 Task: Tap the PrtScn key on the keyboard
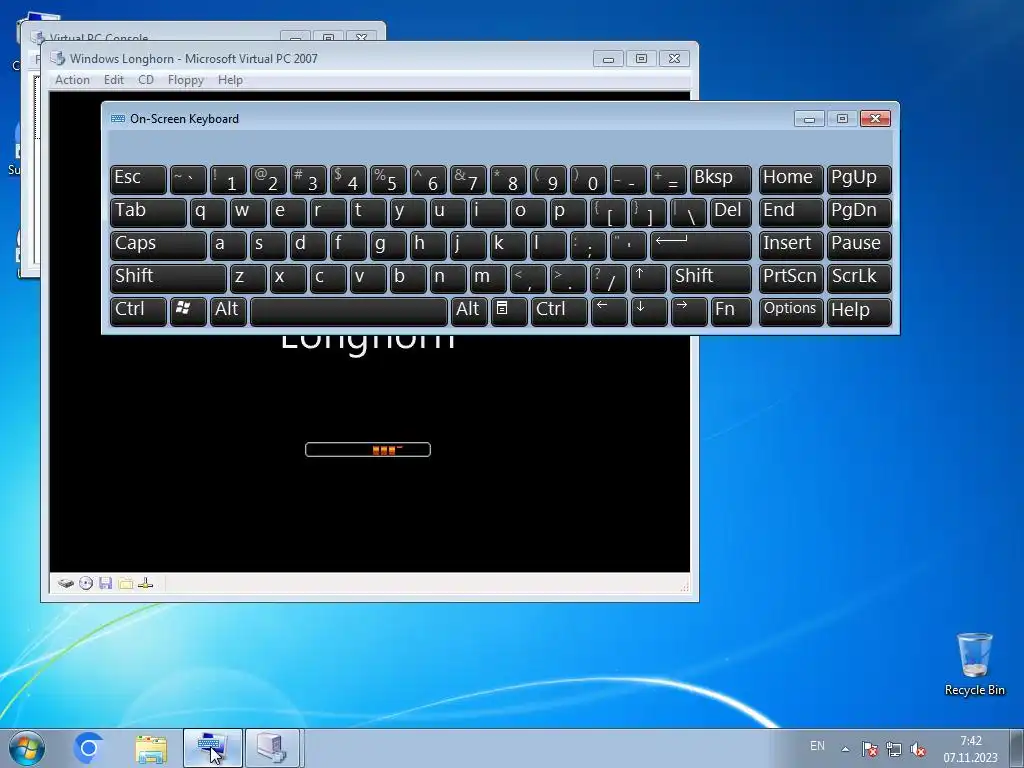790,278
